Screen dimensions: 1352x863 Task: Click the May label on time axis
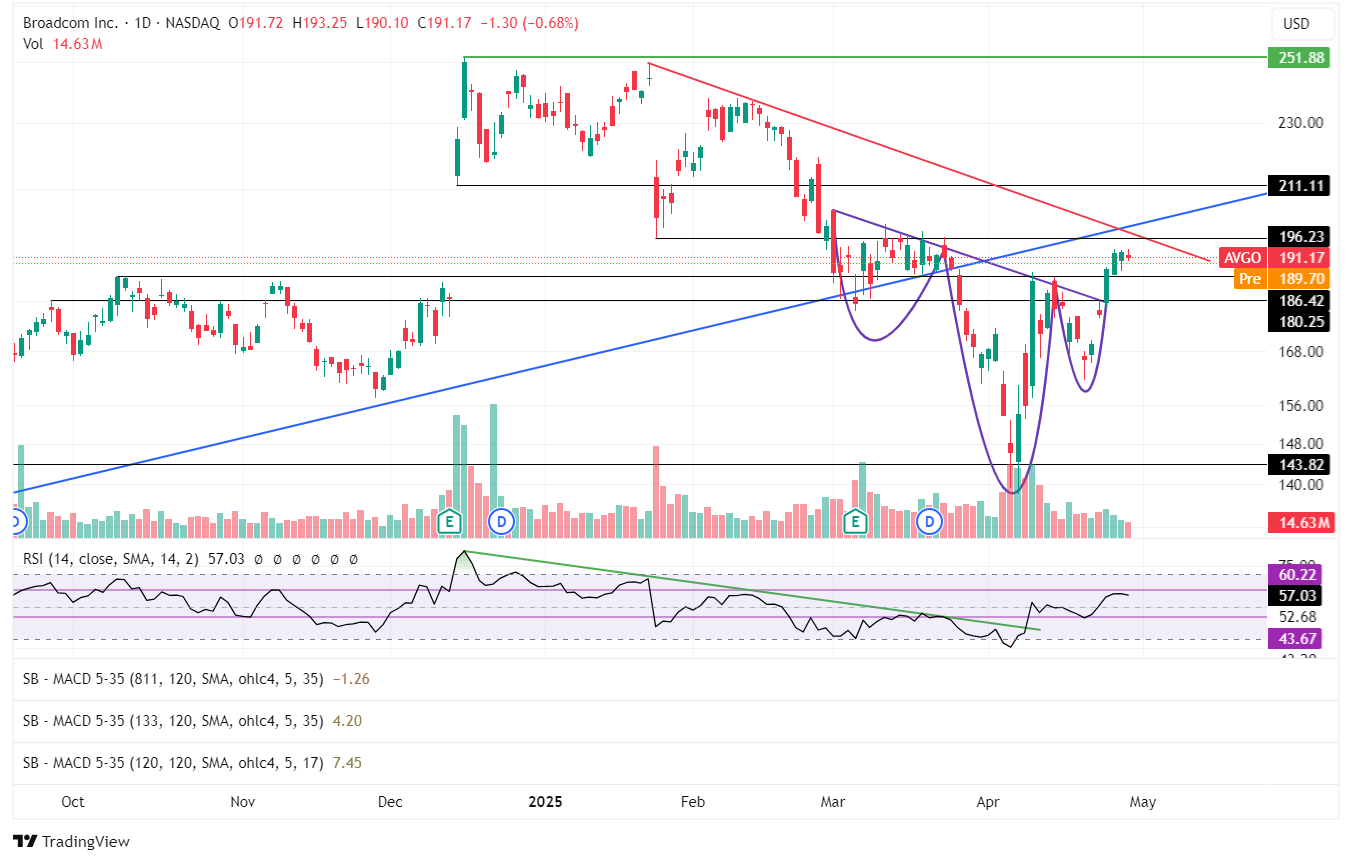click(x=1142, y=802)
